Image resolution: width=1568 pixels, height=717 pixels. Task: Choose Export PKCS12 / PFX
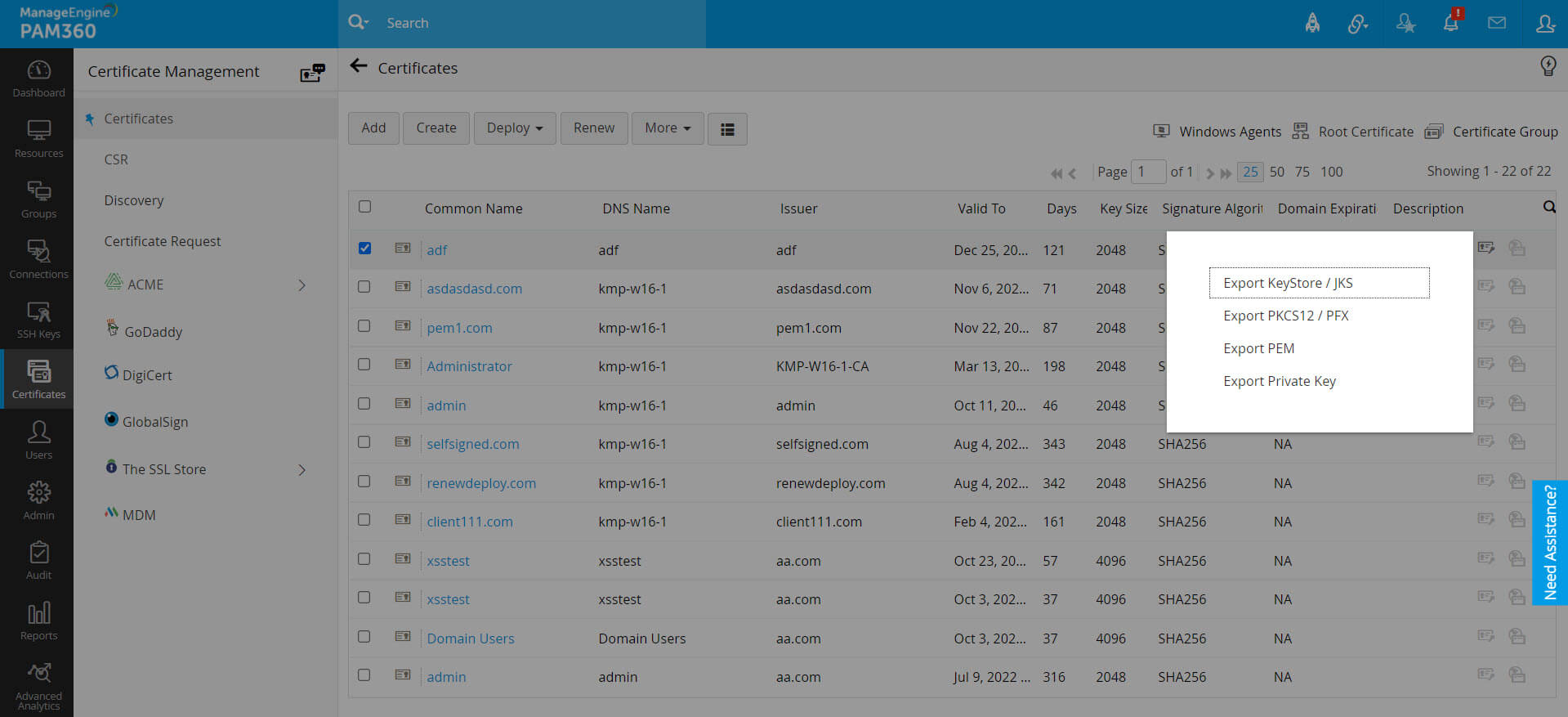tap(1286, 316)
